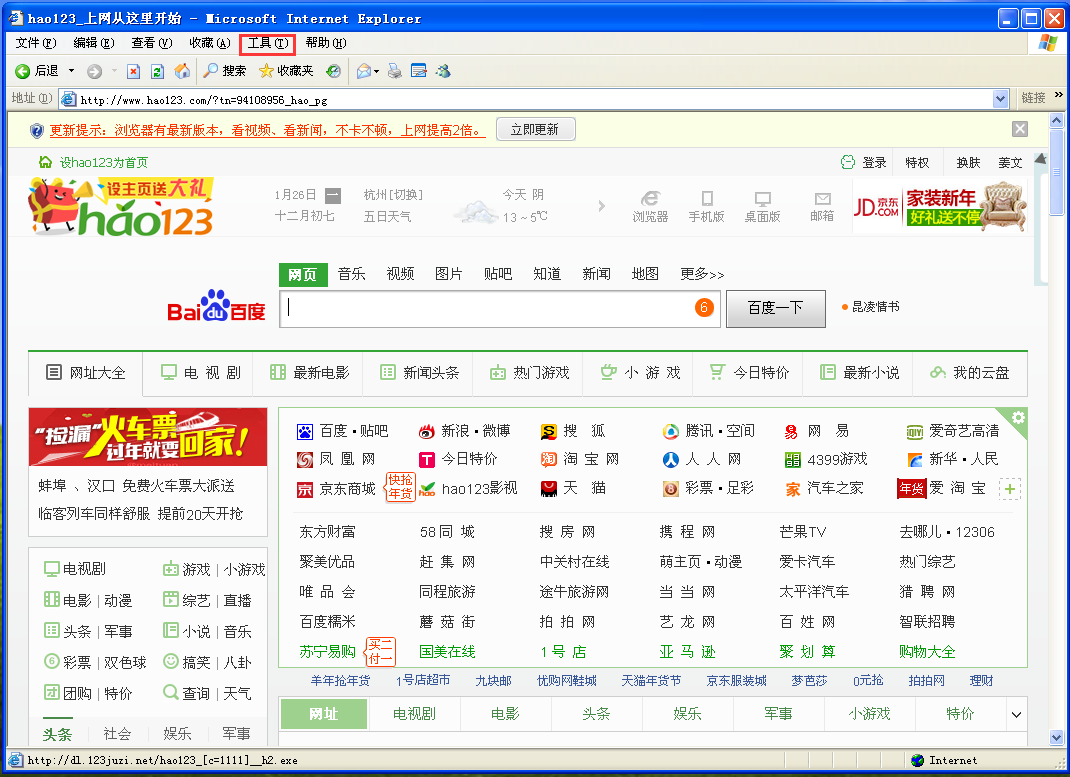
Task: Click the Mail envelope toolbar icon
Action: [x=364, y=71]
